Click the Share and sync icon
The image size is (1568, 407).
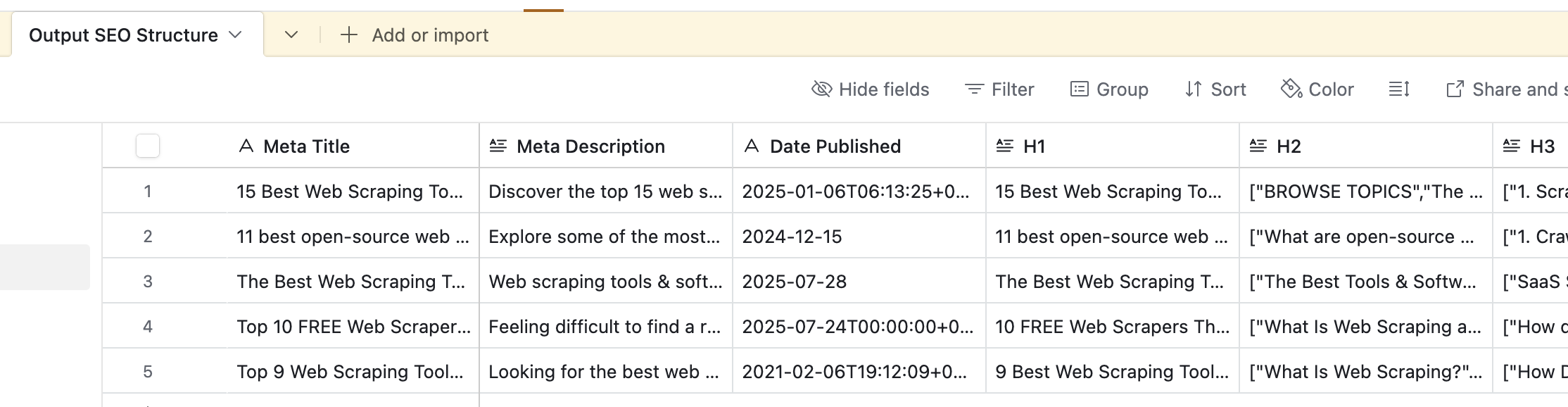pyautogui.click(x=1455, y=89)
